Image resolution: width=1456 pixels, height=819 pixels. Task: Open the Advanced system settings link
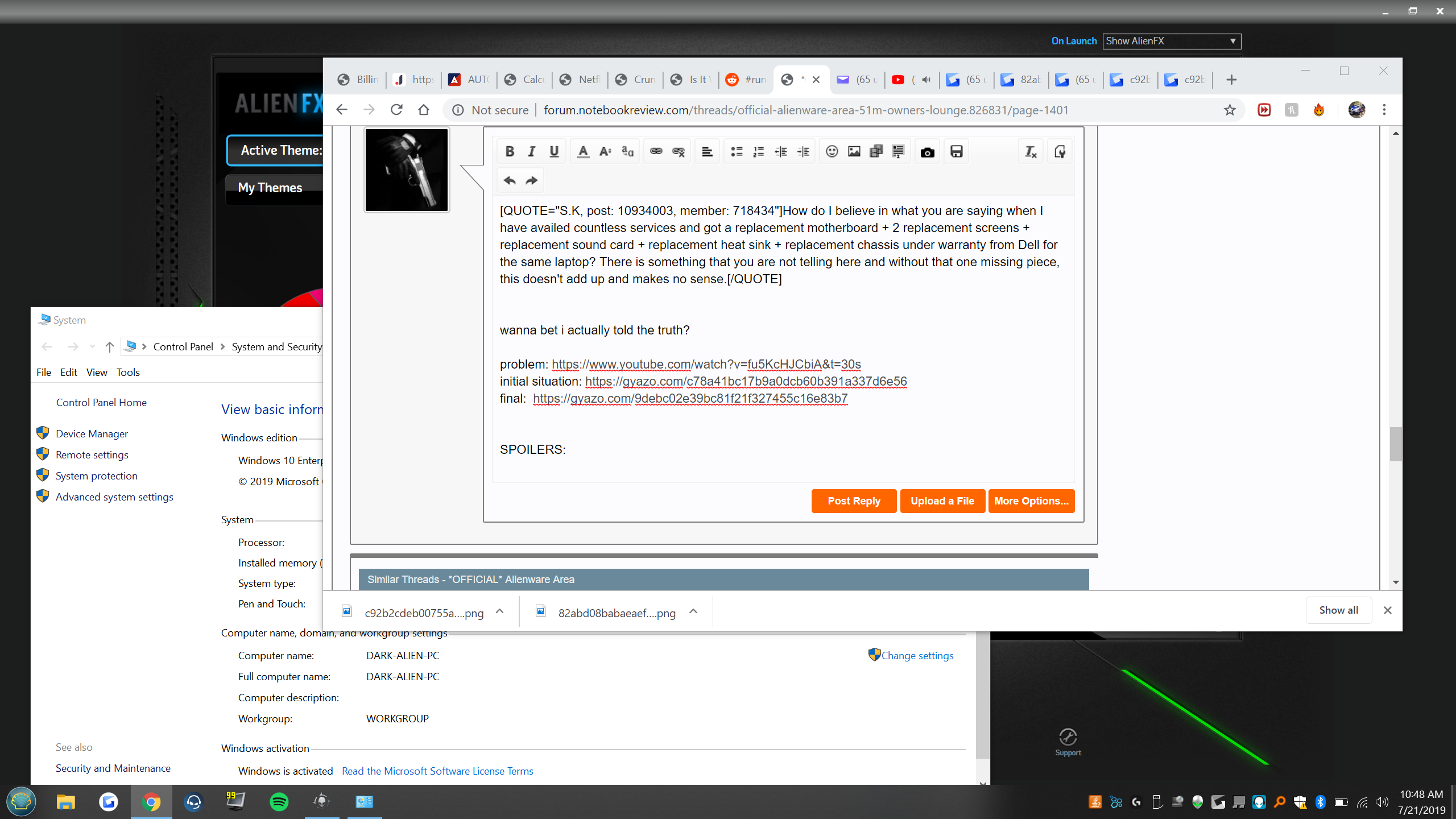(114, 497)
